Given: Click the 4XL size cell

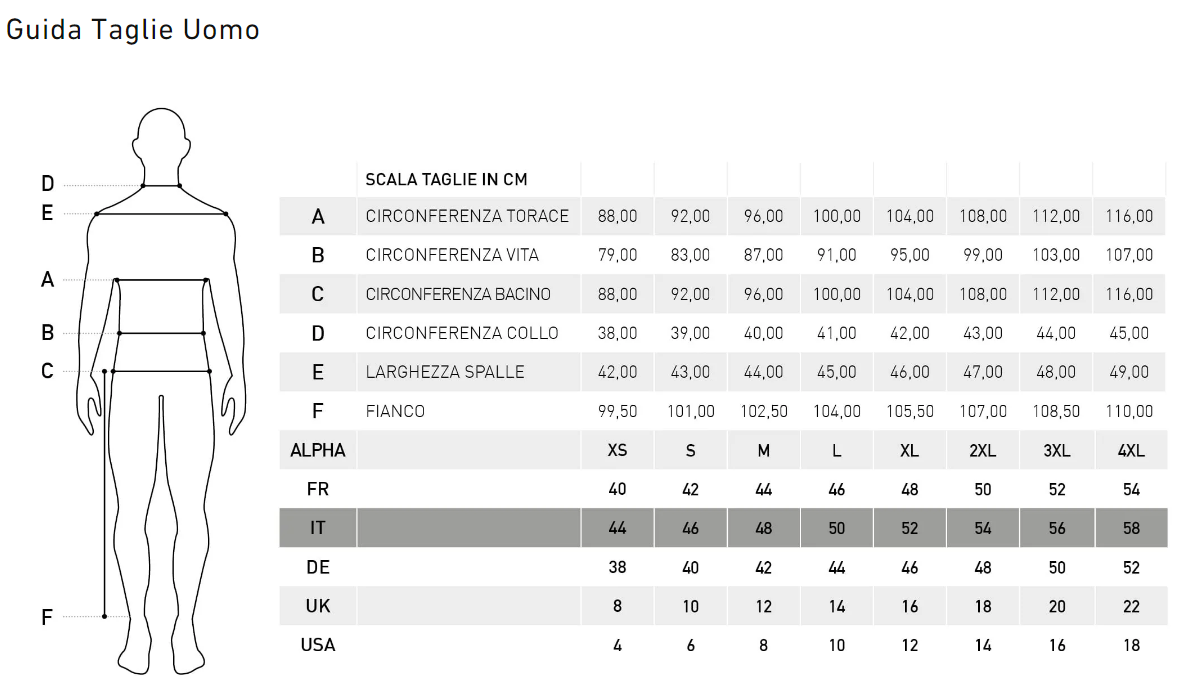Looking at the screenshot, I should (1131, 450).
